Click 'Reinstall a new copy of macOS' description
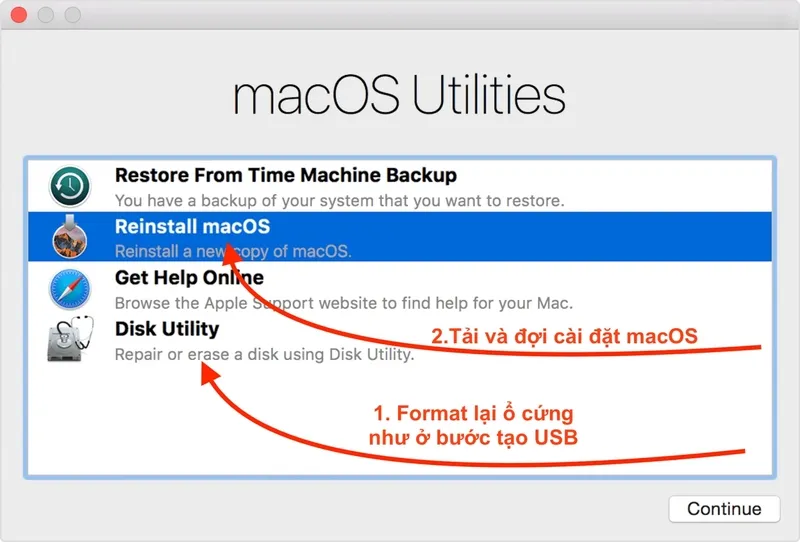800x542 pixels. click(x=233, y=251)
